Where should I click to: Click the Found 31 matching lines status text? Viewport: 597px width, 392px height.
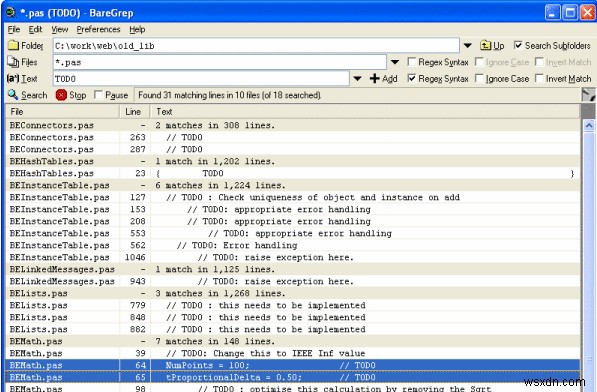230,95
